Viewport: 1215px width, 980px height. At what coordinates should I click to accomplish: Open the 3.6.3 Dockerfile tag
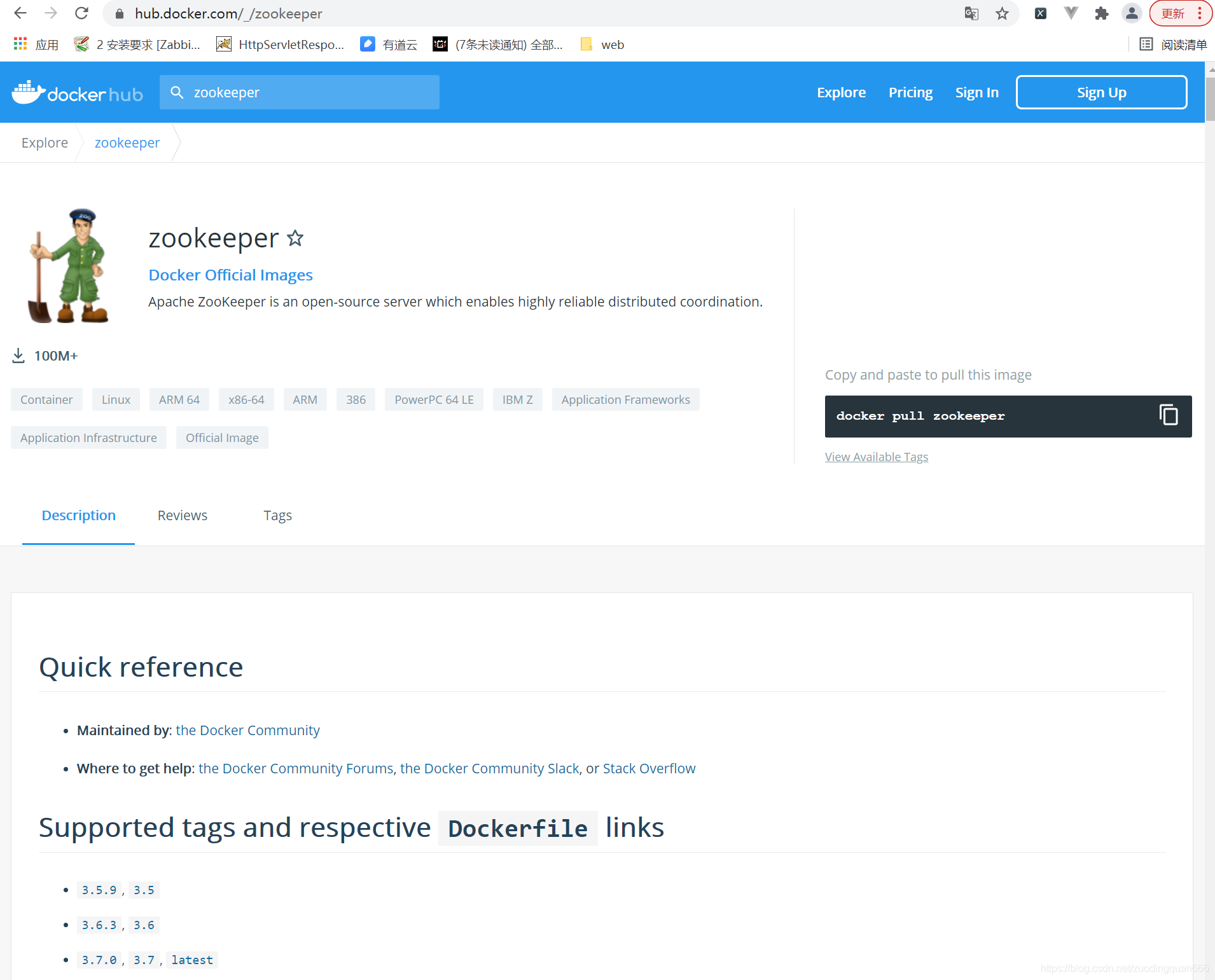(99, 925)
